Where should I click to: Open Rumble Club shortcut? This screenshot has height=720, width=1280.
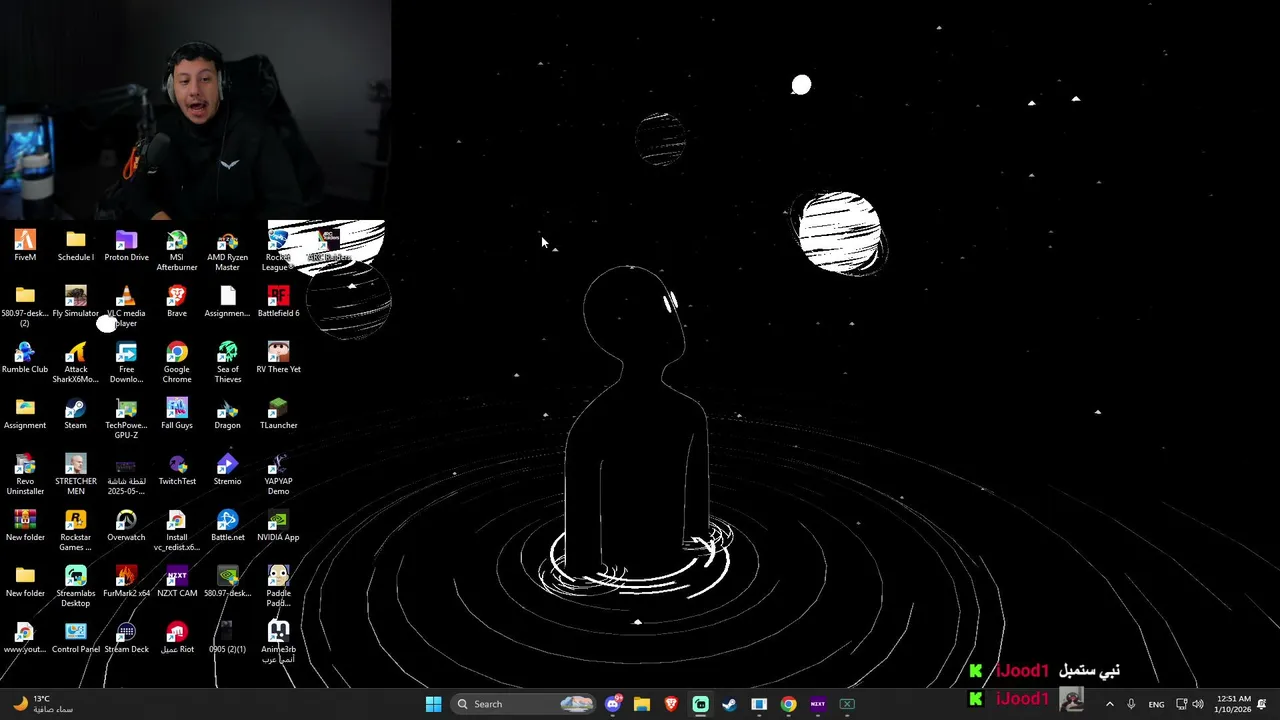click(25, 357)
